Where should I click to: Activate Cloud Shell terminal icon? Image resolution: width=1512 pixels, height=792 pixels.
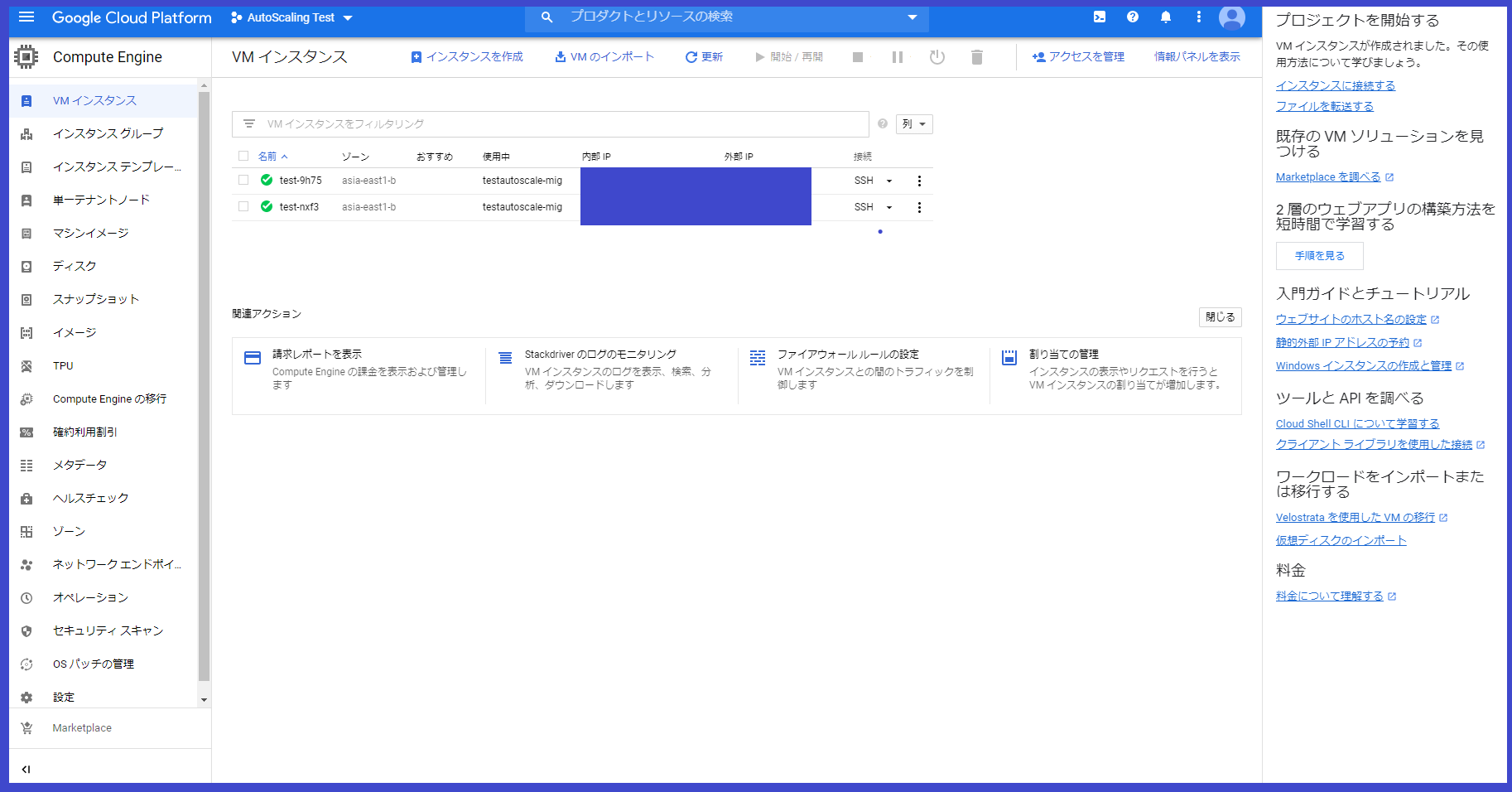point(1100,17)
